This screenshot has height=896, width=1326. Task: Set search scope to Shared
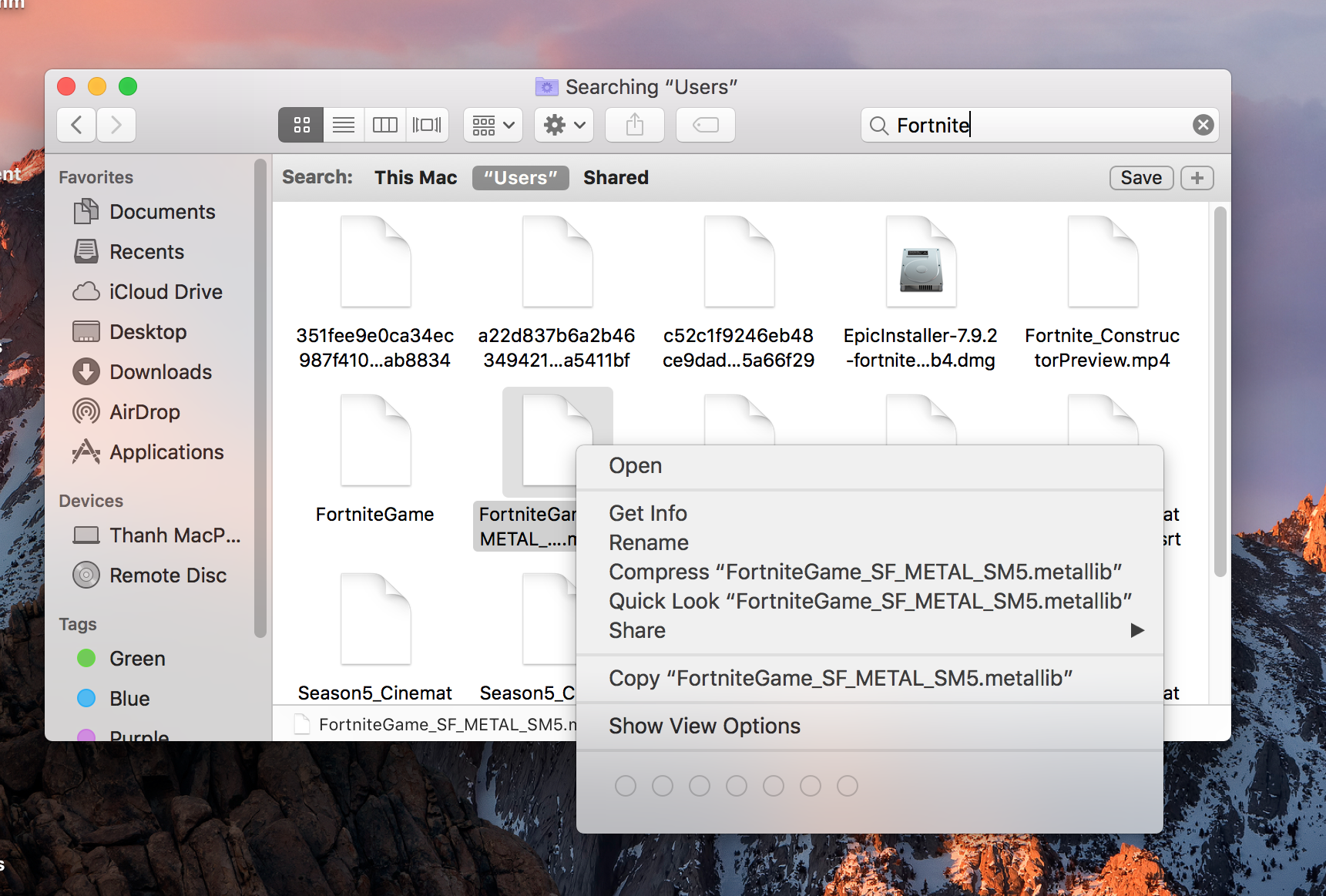click(616, 178)
